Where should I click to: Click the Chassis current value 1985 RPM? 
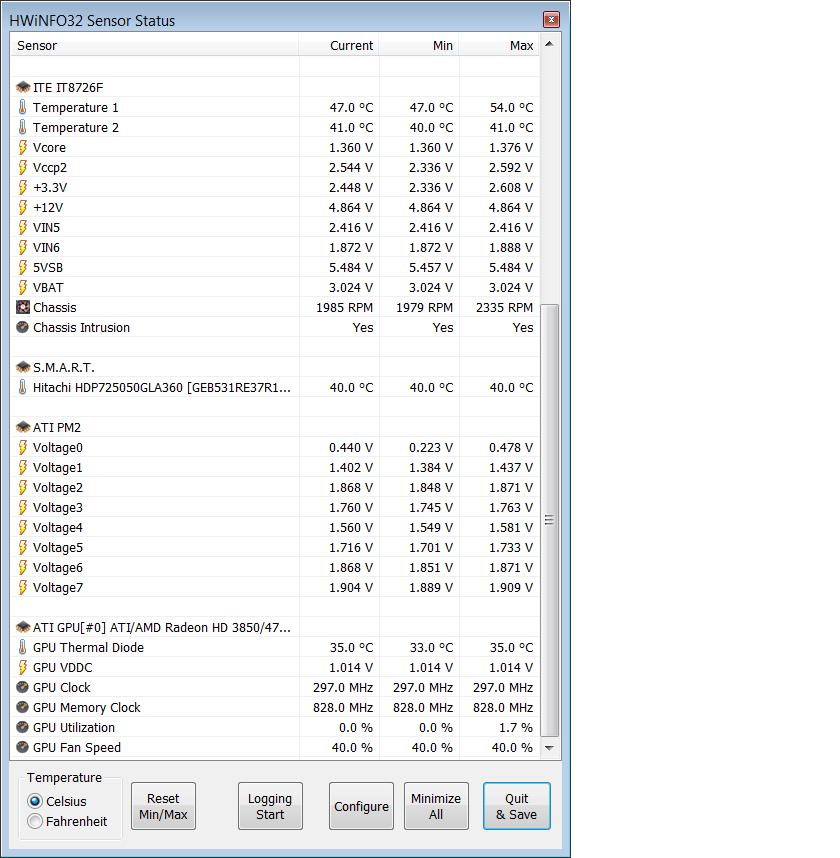click(x=344, y=308)
